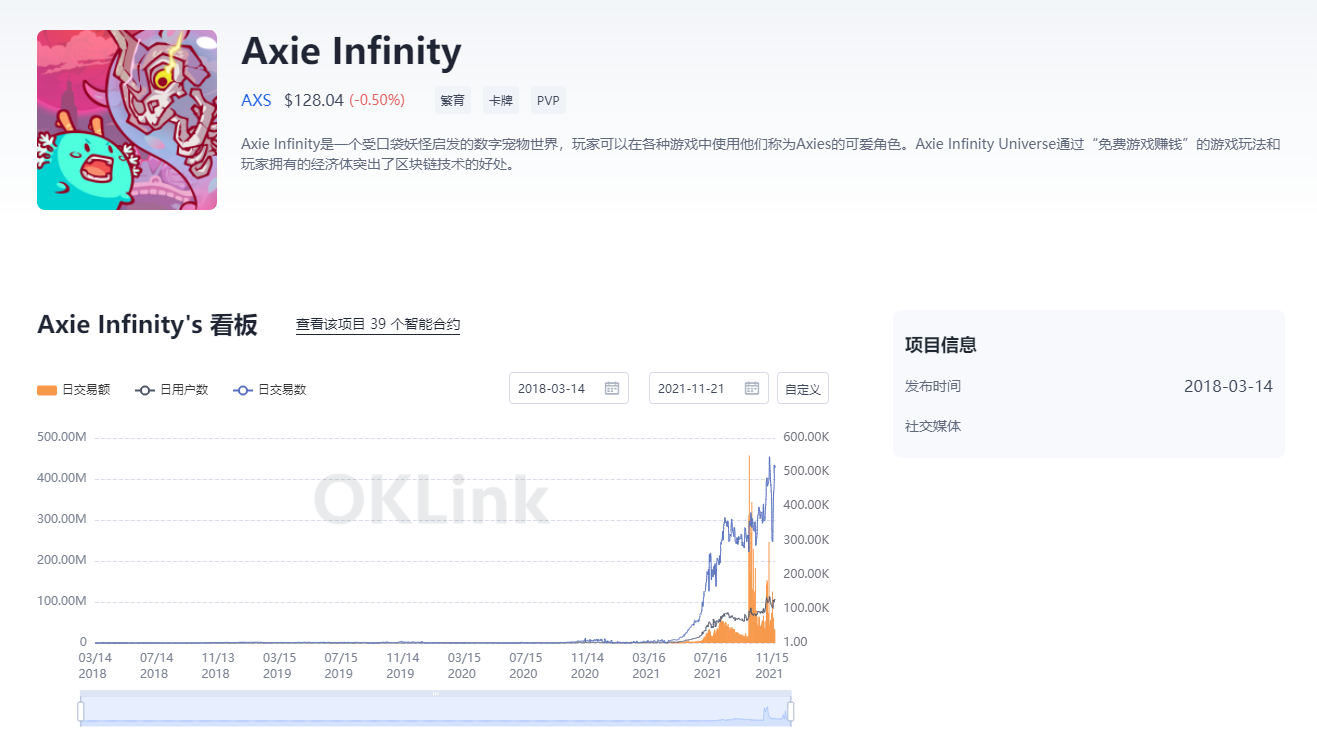
Task: Select the 卡牌 tag
Action: click(500, 100)
